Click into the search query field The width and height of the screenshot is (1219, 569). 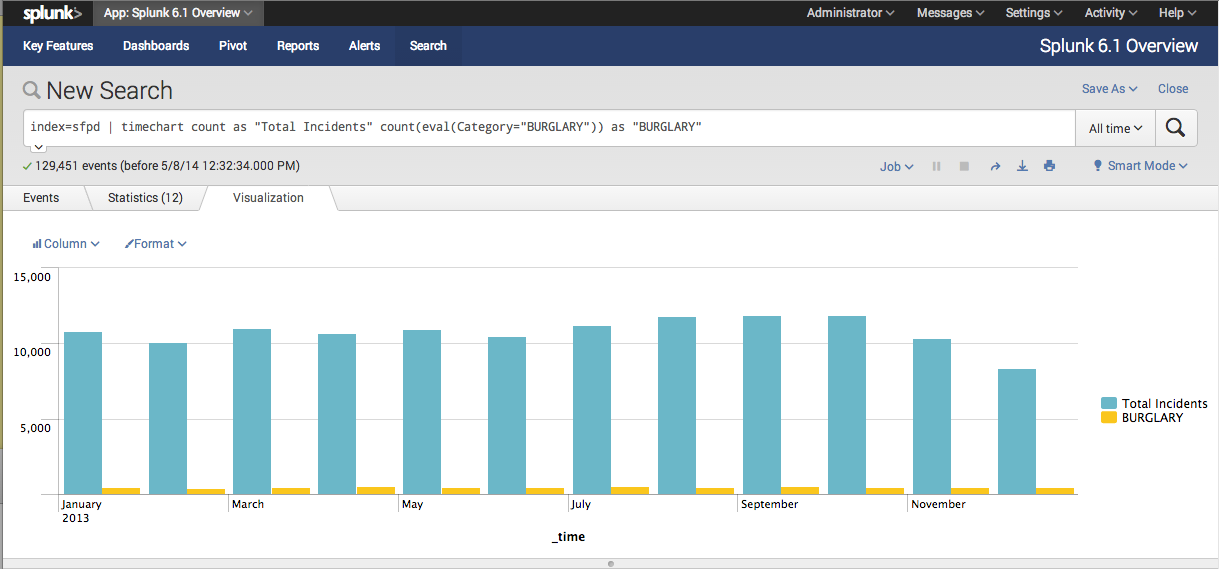(549, 128)
